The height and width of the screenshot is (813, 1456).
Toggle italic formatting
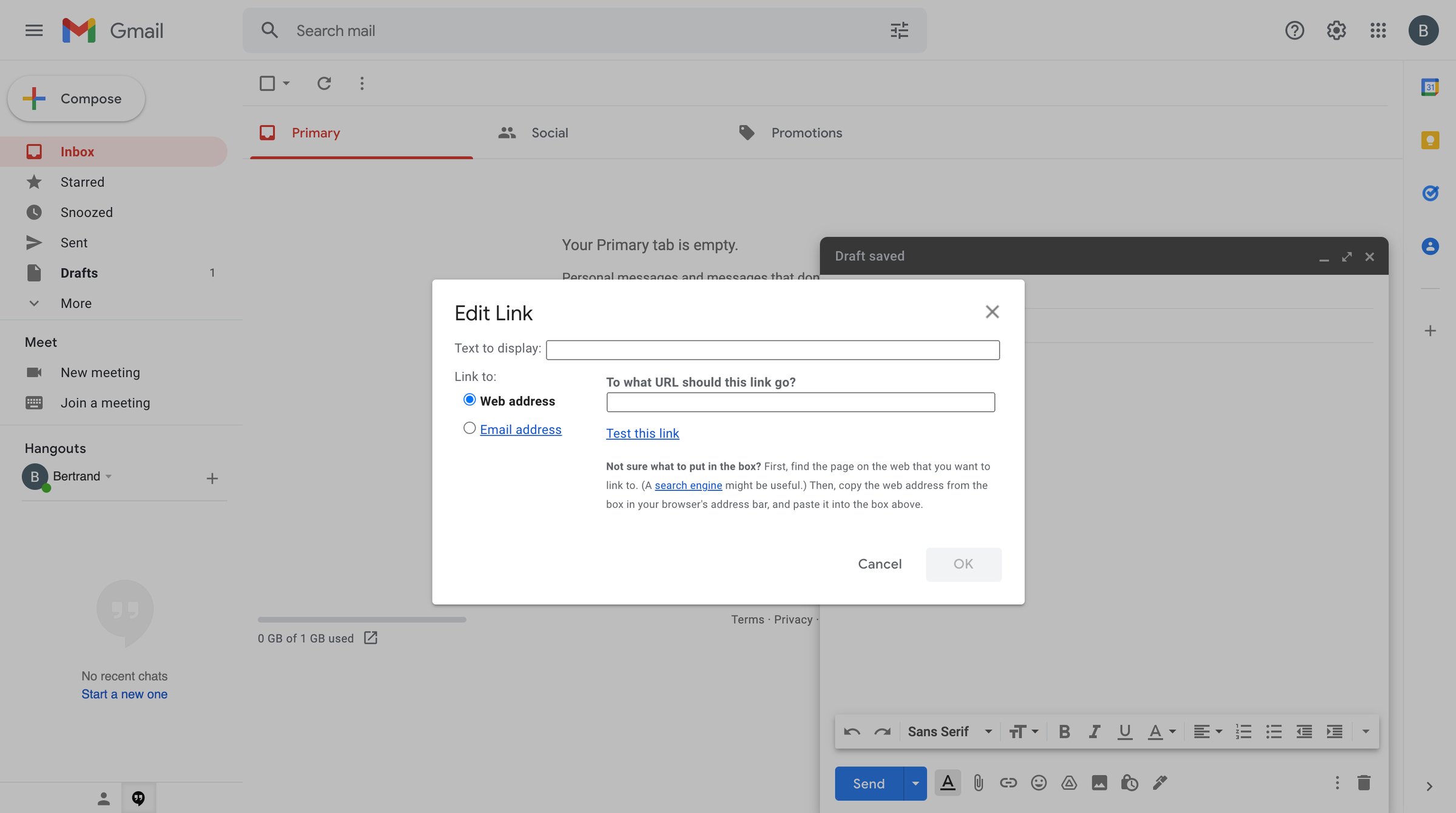pos(1094,732)
